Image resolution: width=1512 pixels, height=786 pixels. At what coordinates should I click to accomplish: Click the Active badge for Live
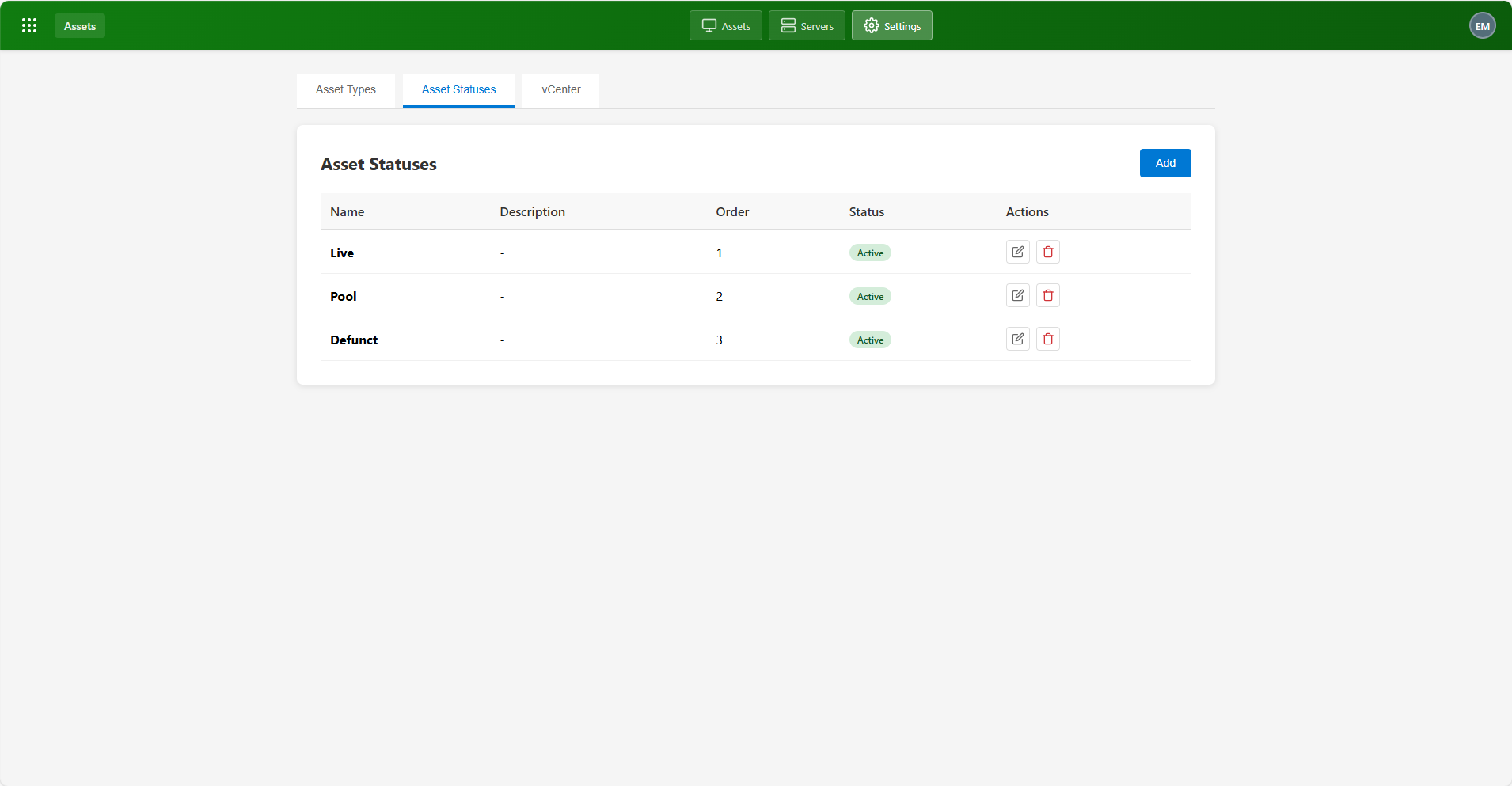(870, 253)
